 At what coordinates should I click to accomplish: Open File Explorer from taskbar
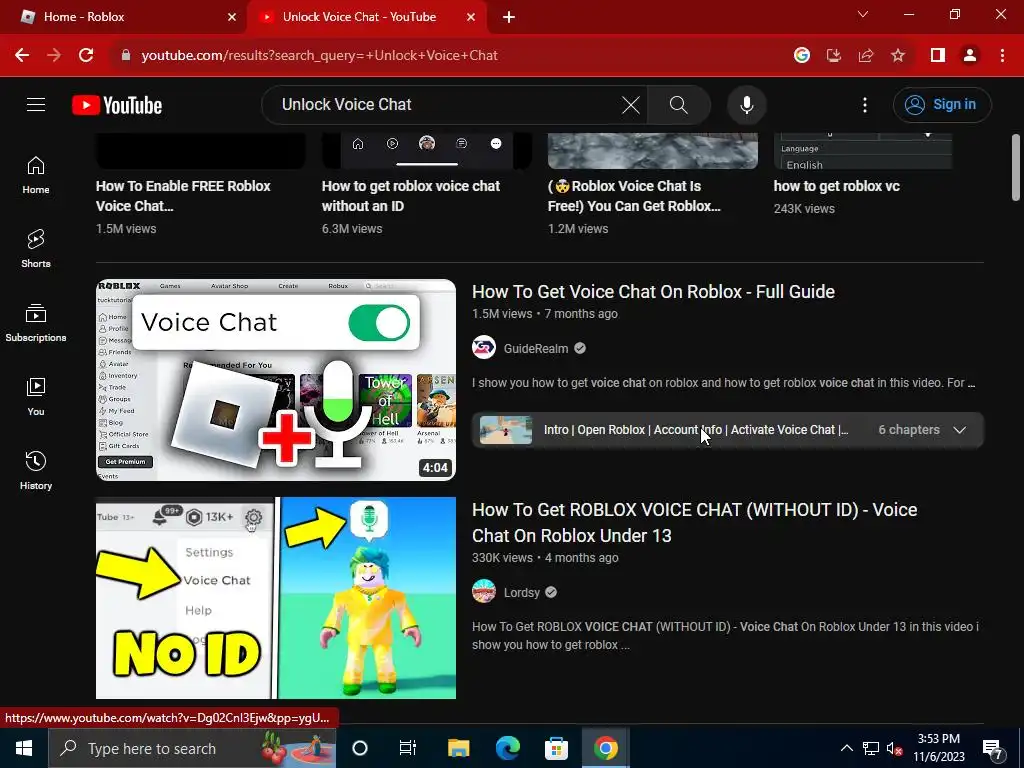[x=458, y=748]
